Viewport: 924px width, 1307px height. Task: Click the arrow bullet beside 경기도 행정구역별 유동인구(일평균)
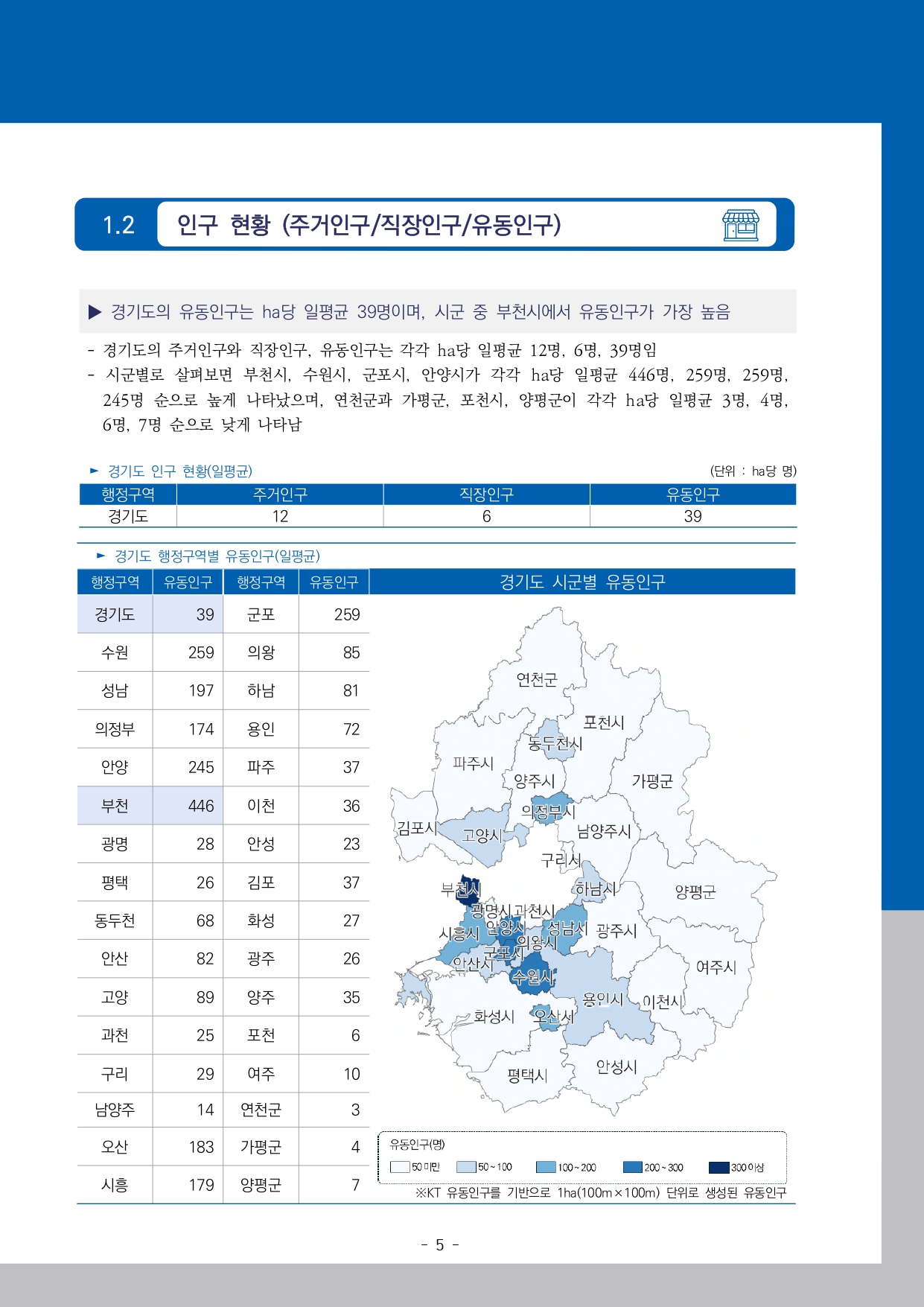point(101,556)
